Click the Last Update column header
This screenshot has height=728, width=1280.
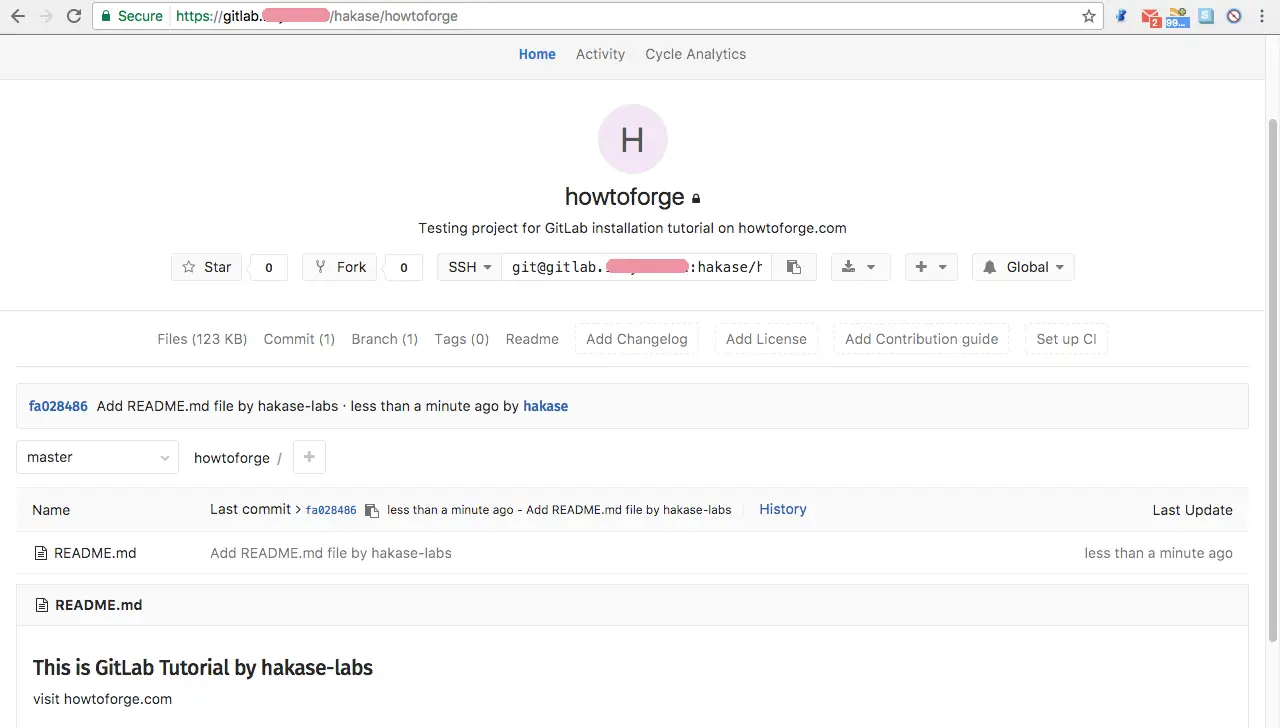[1192, 510]
